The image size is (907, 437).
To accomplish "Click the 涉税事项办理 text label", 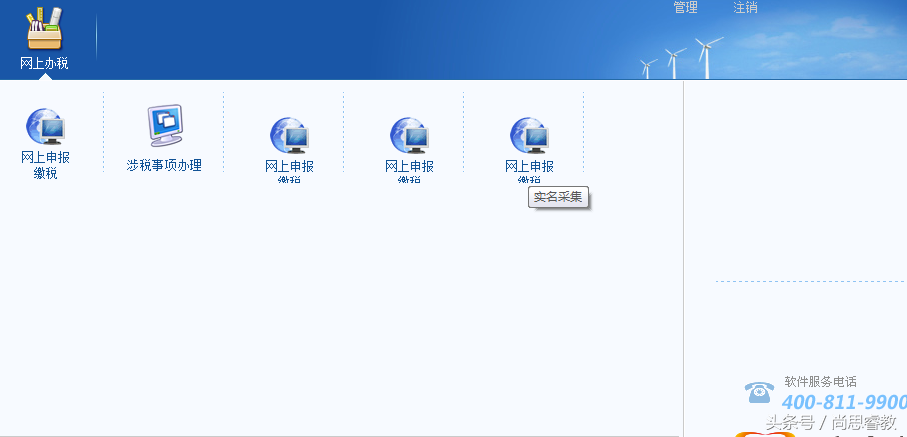I will [164, 165].
